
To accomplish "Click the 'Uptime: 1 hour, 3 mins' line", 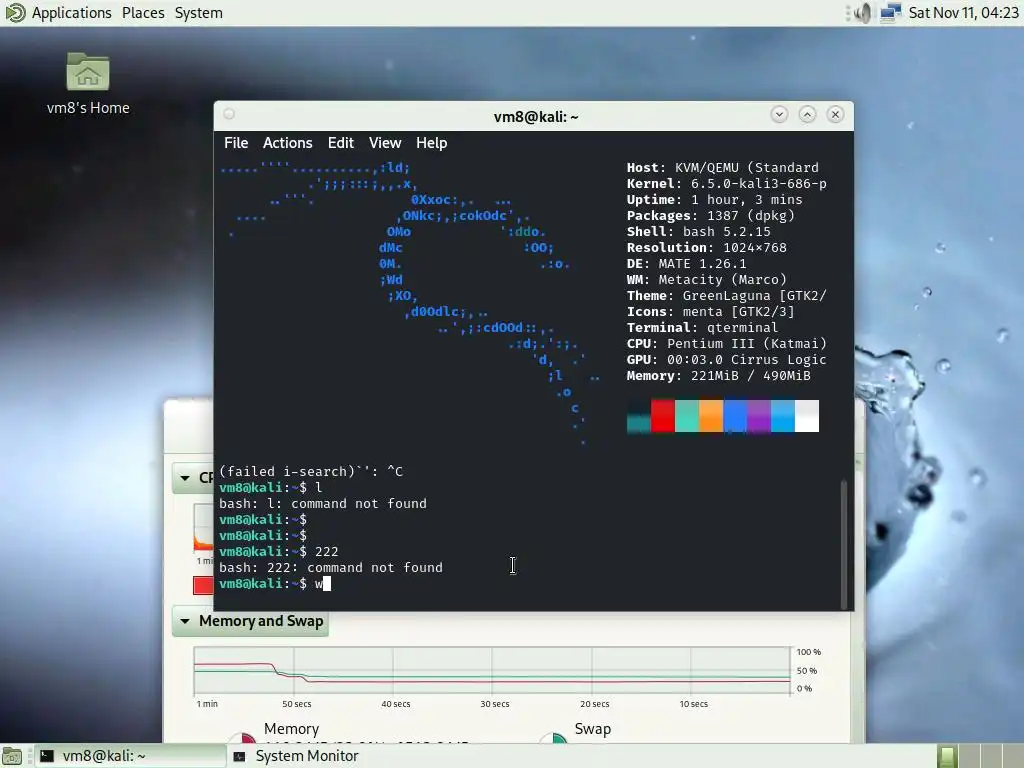I will coord(714,200).
